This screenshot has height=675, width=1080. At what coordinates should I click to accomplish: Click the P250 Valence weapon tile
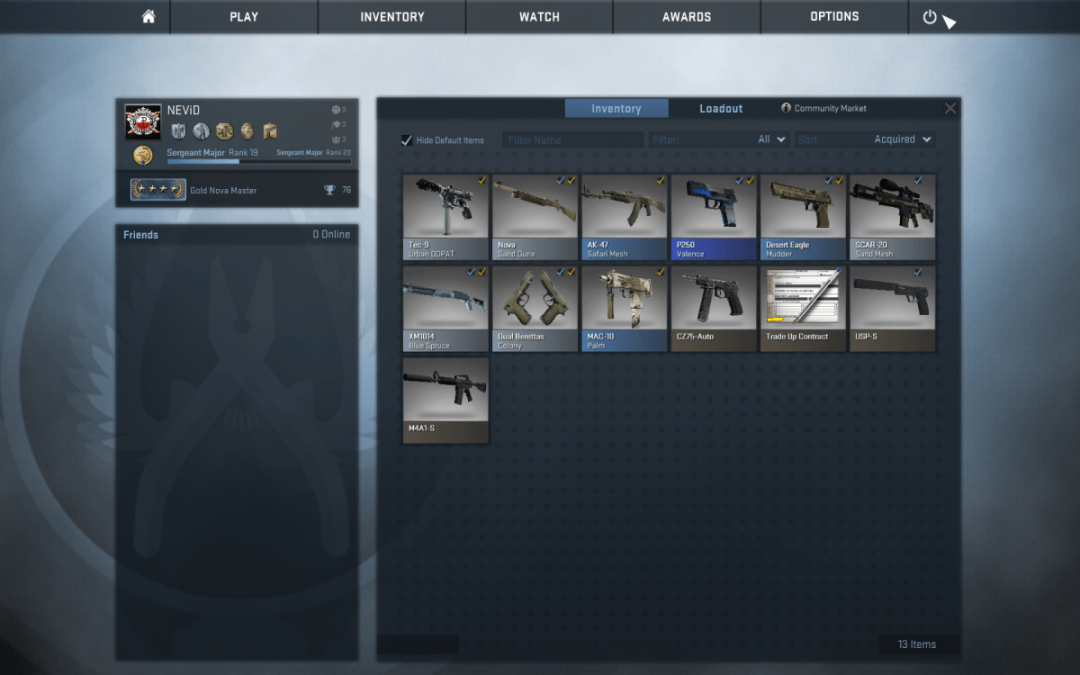coord(714,217)
